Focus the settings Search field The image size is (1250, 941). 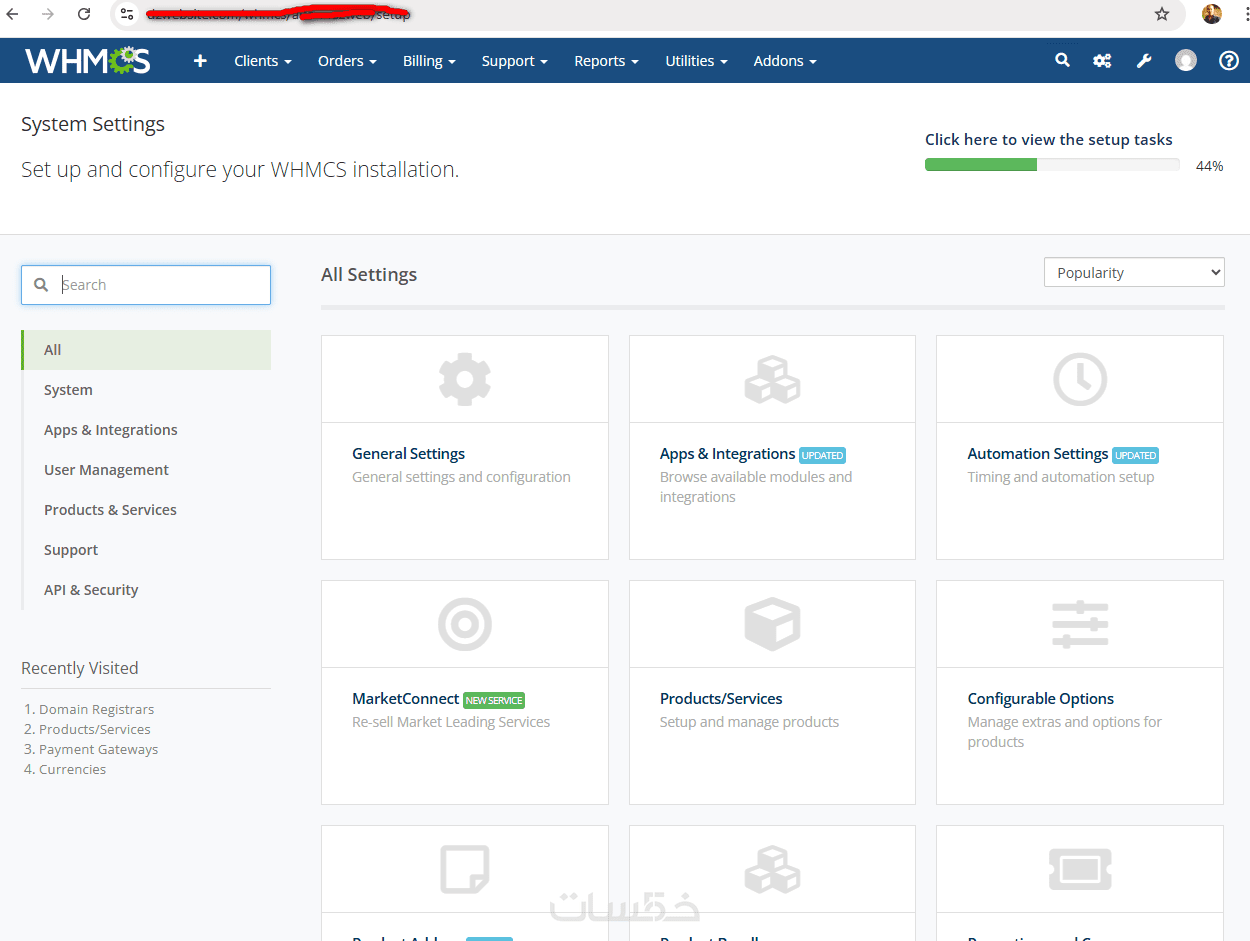[x=146, y=285]
